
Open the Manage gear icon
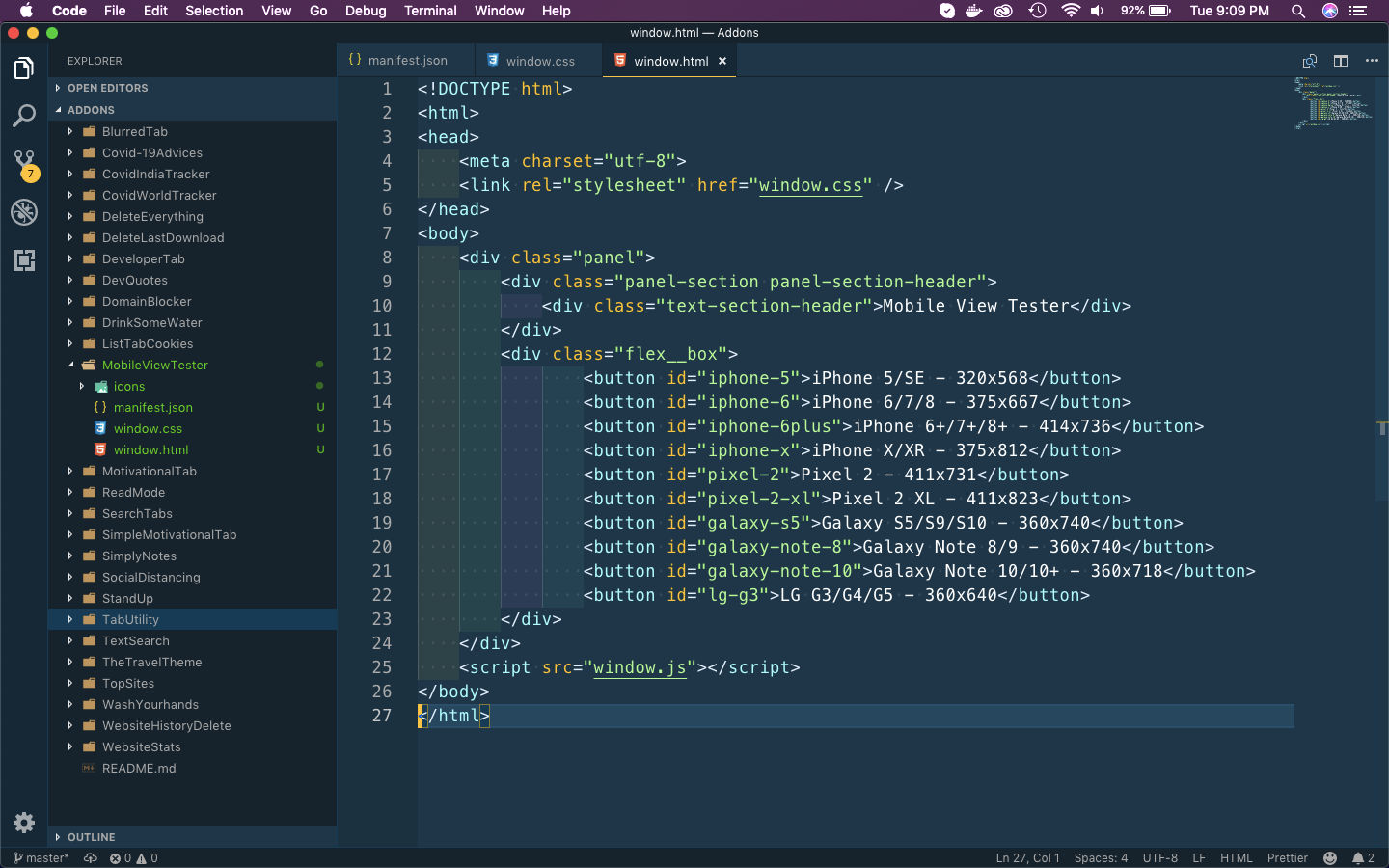[24, 823]
